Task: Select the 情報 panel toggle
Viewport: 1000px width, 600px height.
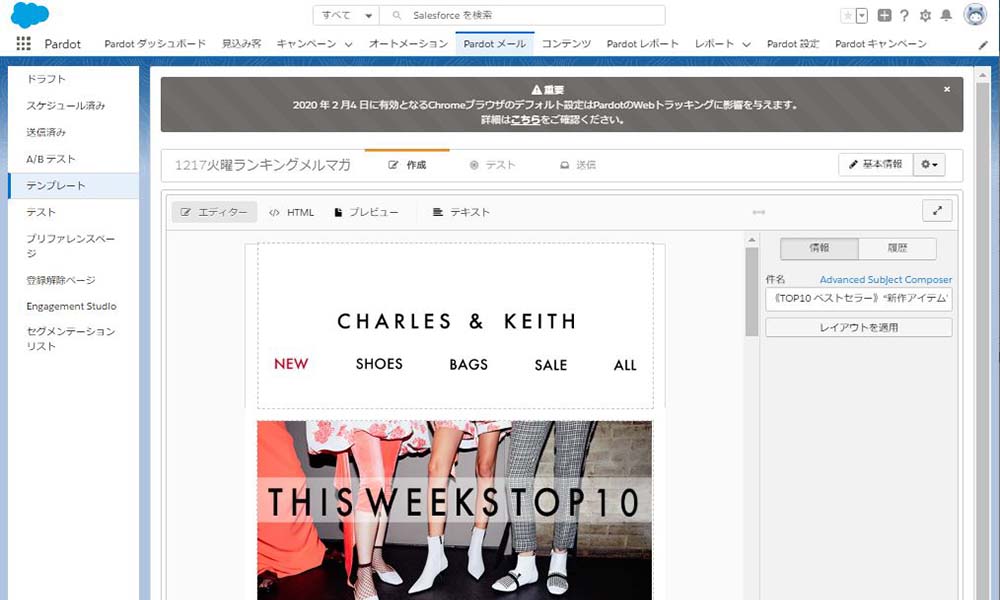Action: [x=820, y=248]
